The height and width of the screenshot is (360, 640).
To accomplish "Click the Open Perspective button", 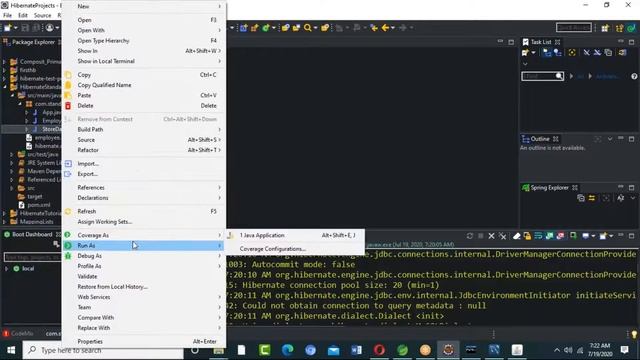I will pos(605,28).
